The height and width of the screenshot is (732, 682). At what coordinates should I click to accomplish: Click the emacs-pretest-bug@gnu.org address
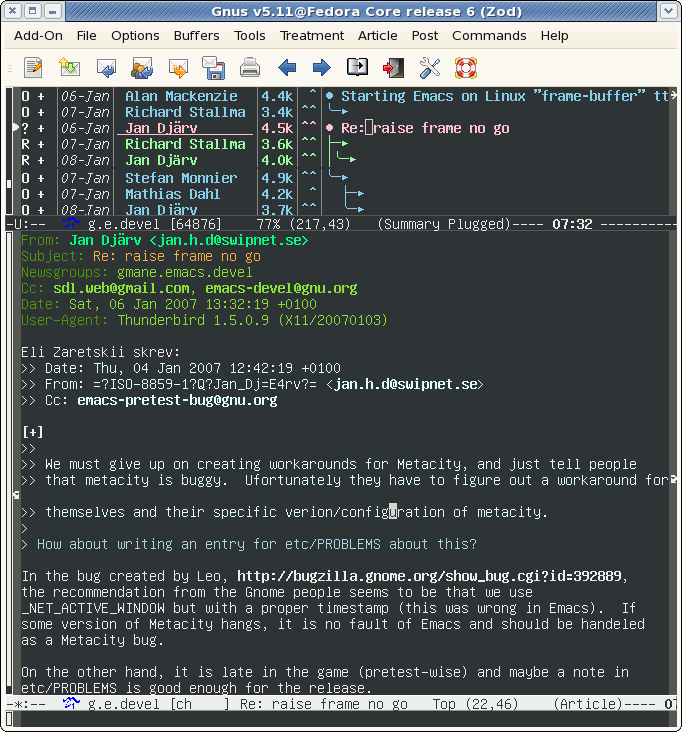(177, 400)
